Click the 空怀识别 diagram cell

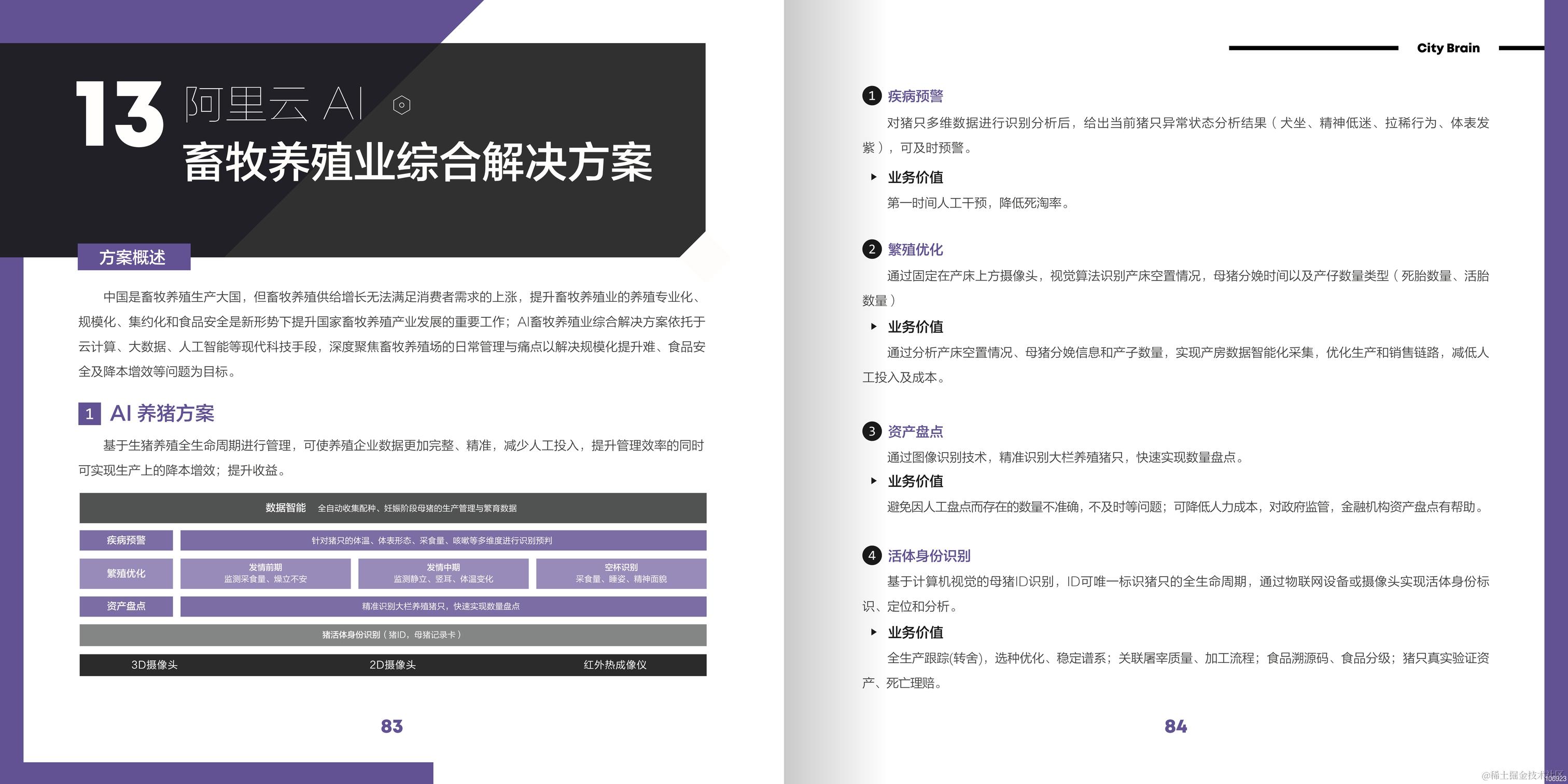tap(621, 573)
